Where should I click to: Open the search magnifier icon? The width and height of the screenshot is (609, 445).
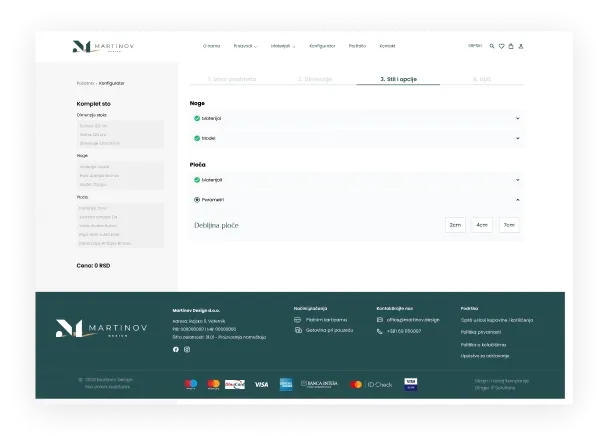tap(492, 46)
